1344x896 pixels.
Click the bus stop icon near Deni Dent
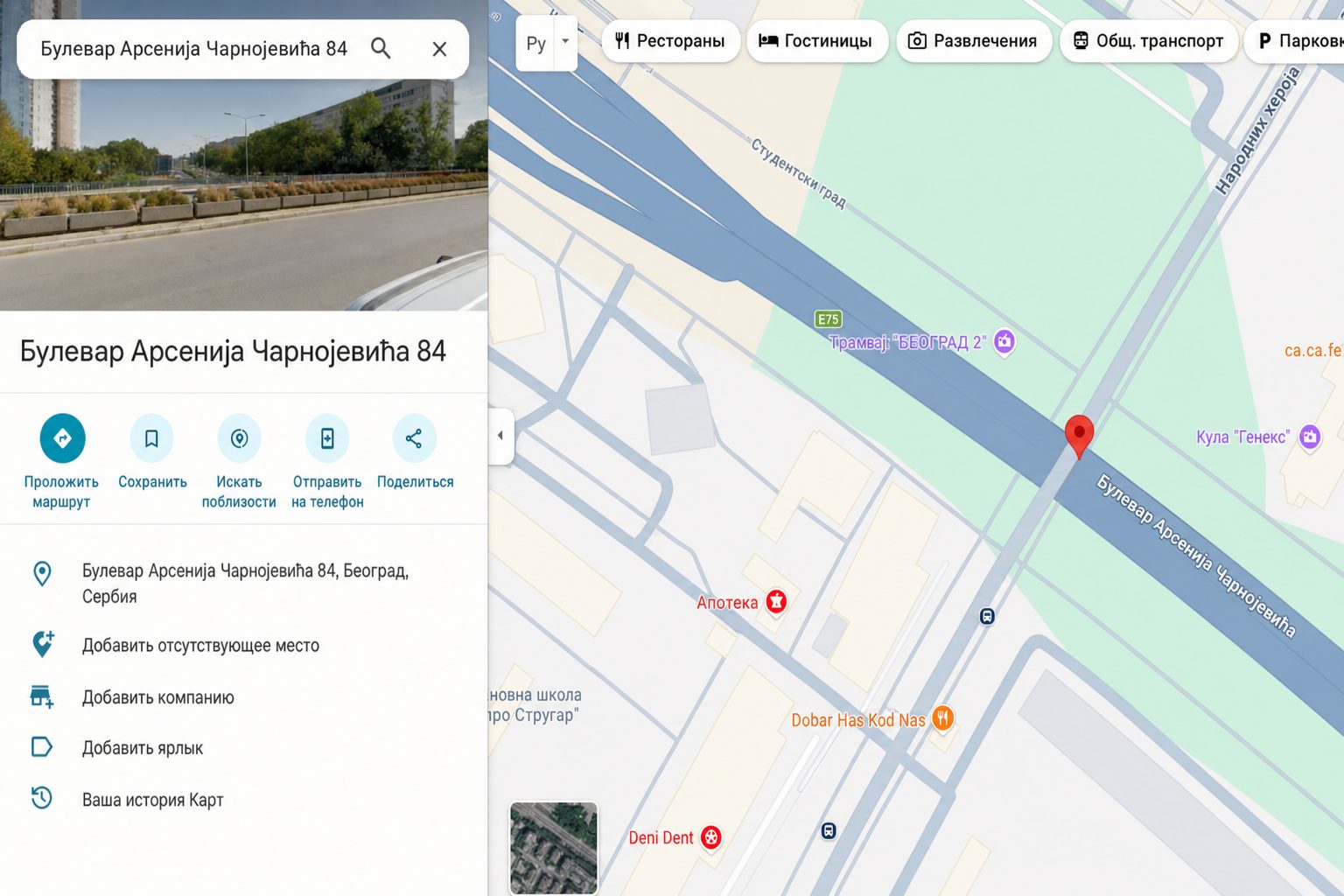[x=829, y=830]
